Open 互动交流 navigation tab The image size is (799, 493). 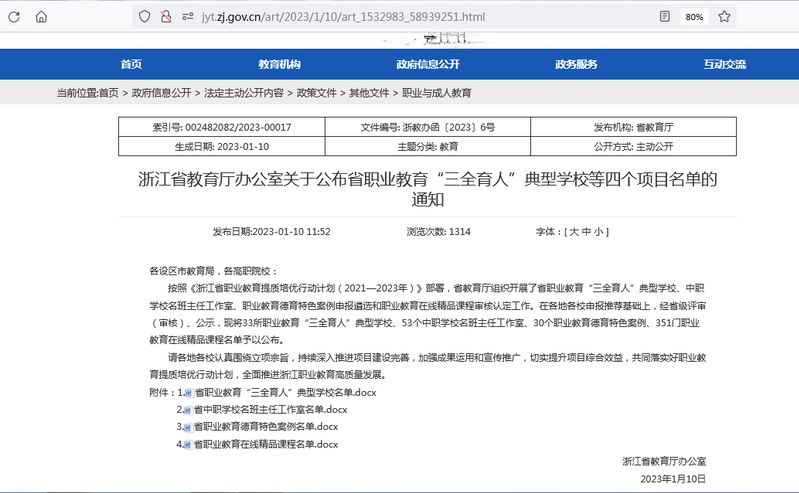point(724,64)
